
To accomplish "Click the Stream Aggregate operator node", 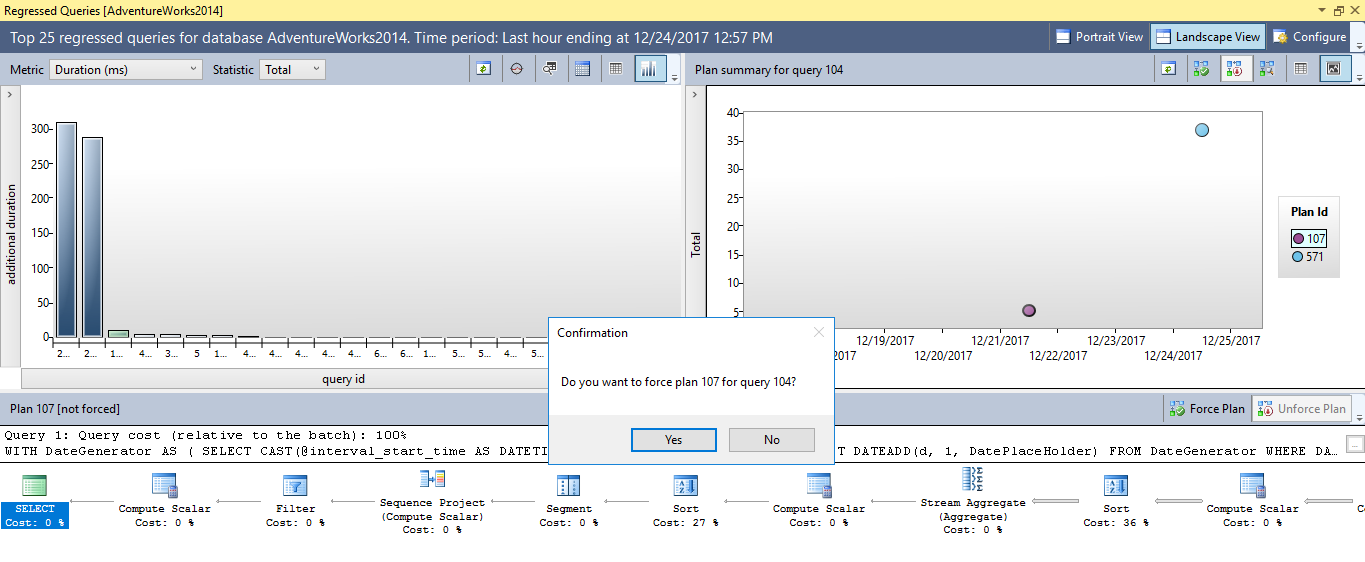I will pyautogui.click(x=972, y=501).
